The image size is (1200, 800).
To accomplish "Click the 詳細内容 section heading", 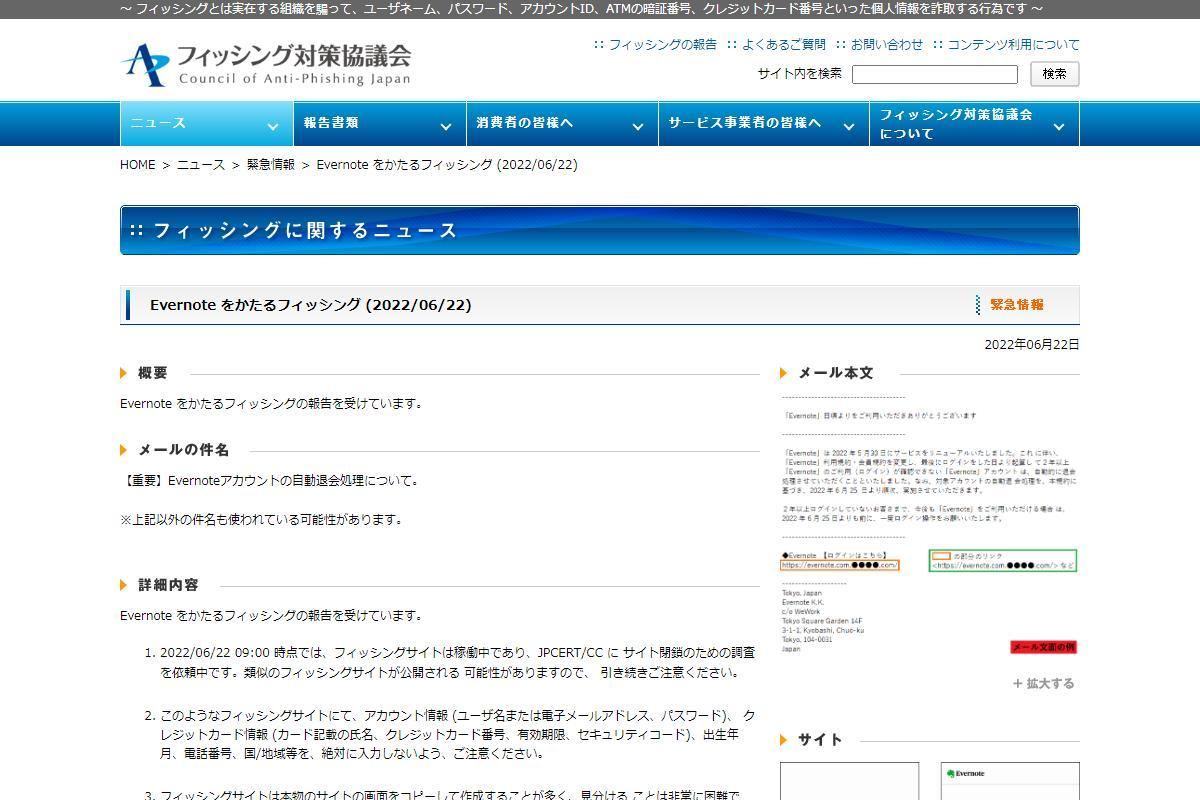I will [168, 585].
